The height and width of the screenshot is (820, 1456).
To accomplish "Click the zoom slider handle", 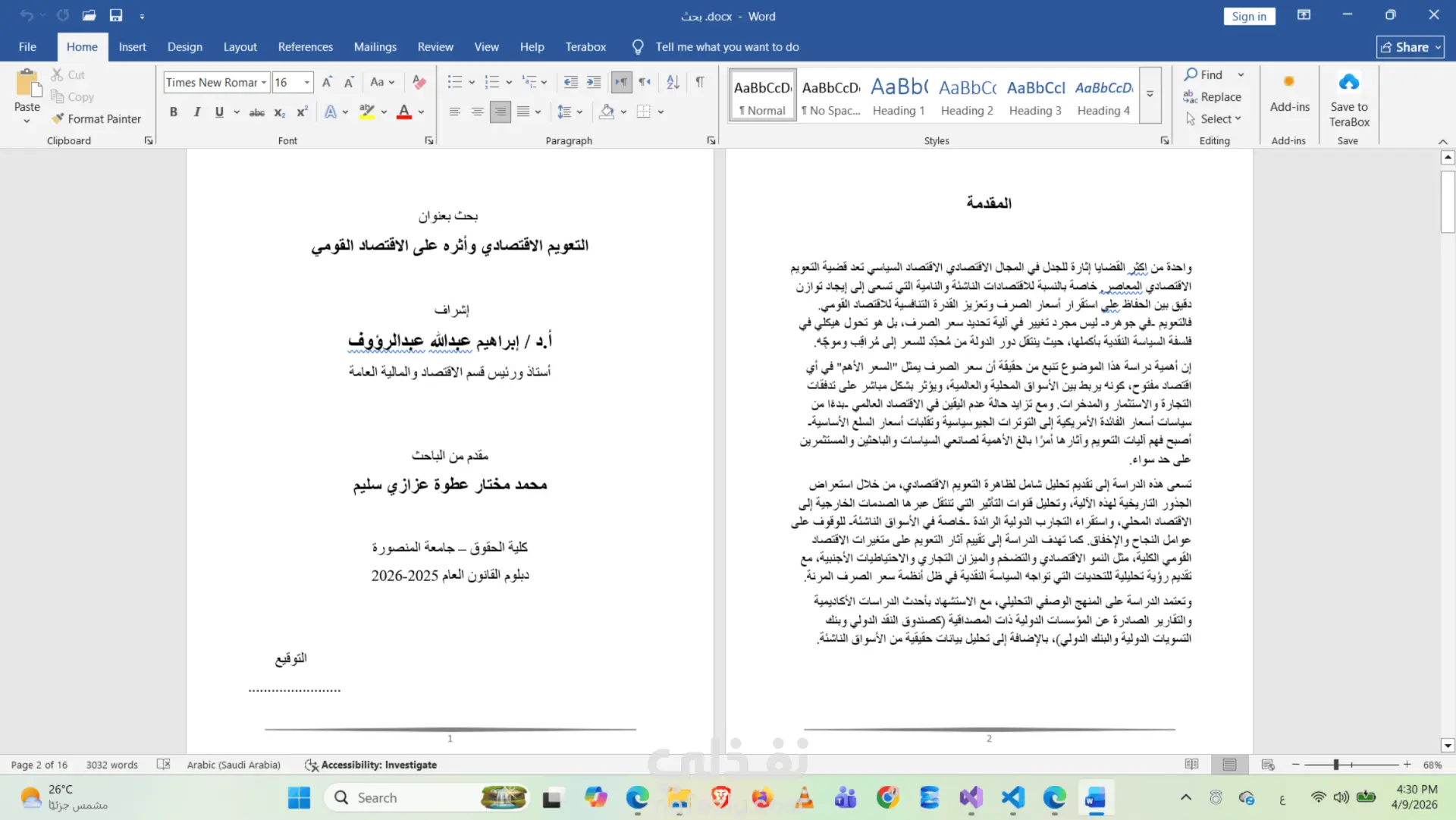I will point(1336,765).
